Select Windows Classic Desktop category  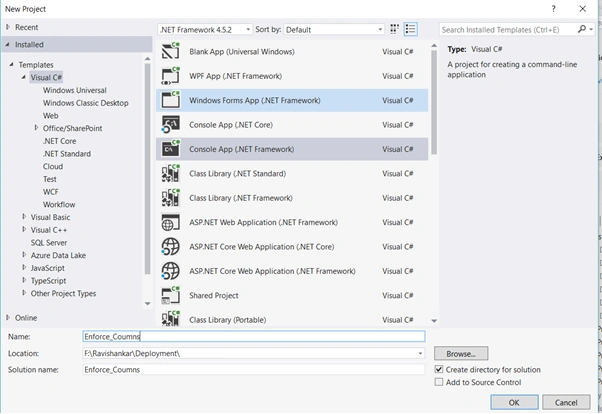[x=86, y=103]
